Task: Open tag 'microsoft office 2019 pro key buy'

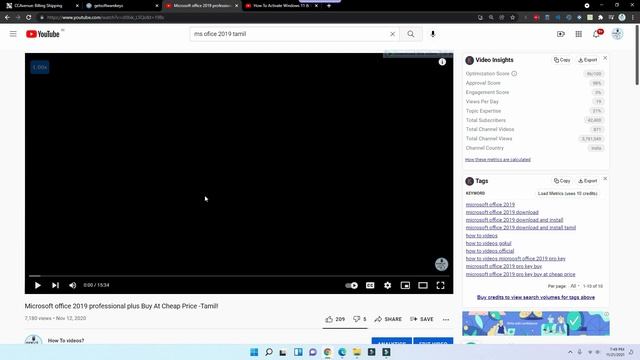Action: tap(504, 266)
